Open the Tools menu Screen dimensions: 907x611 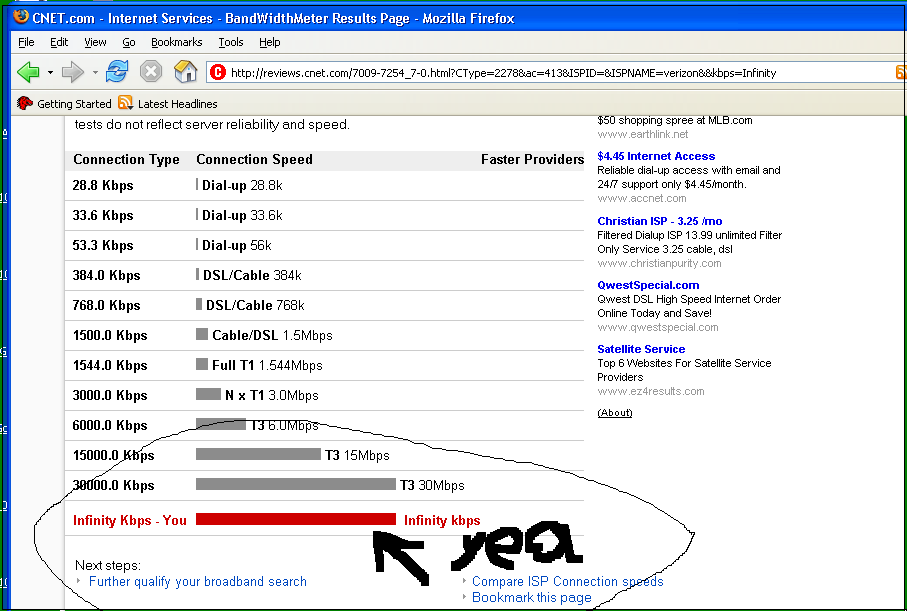231,42
